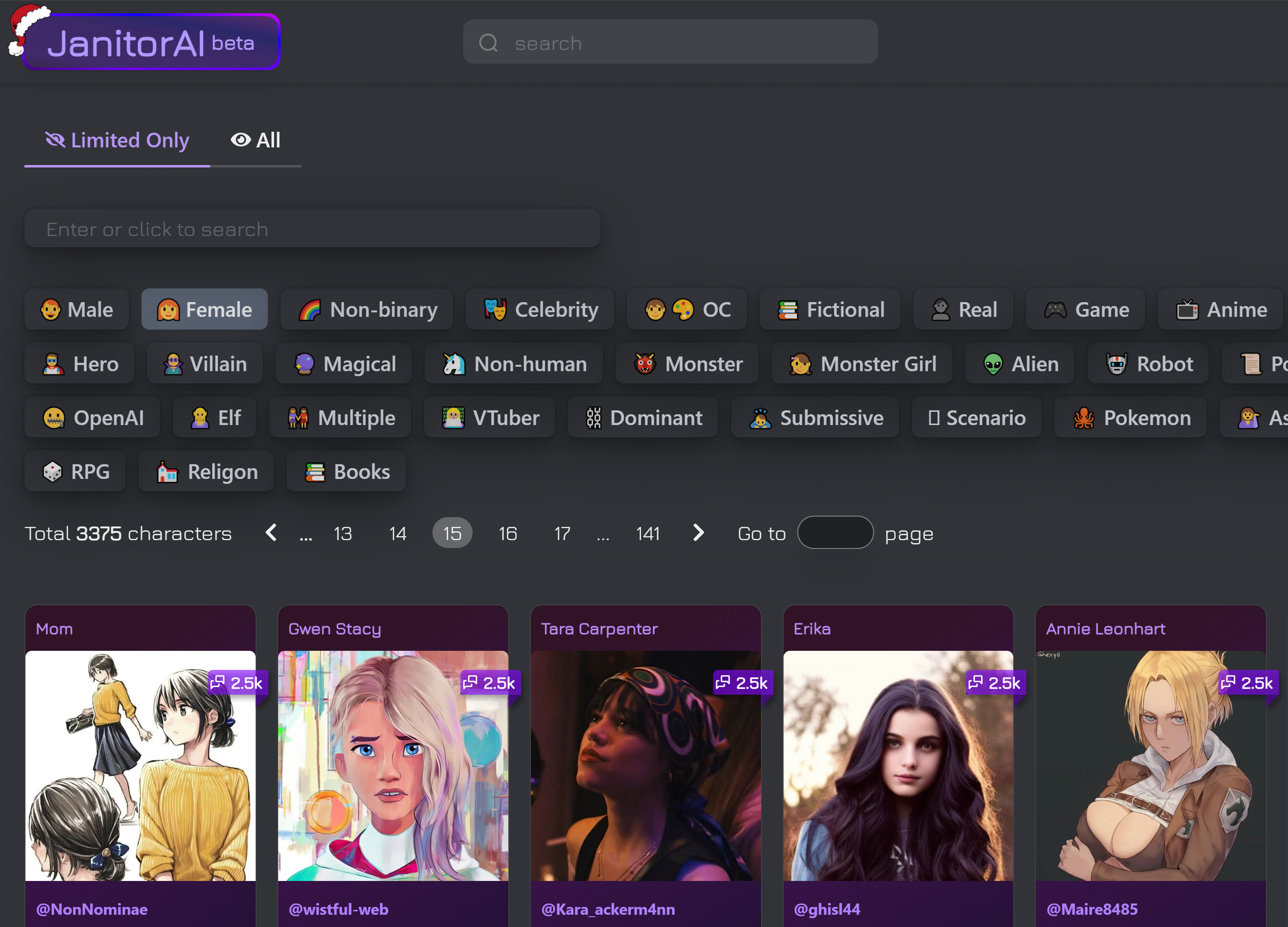Screen dimensions: 1288x927
Task: Jump to last page 141
Action: (x=647, y=533)
